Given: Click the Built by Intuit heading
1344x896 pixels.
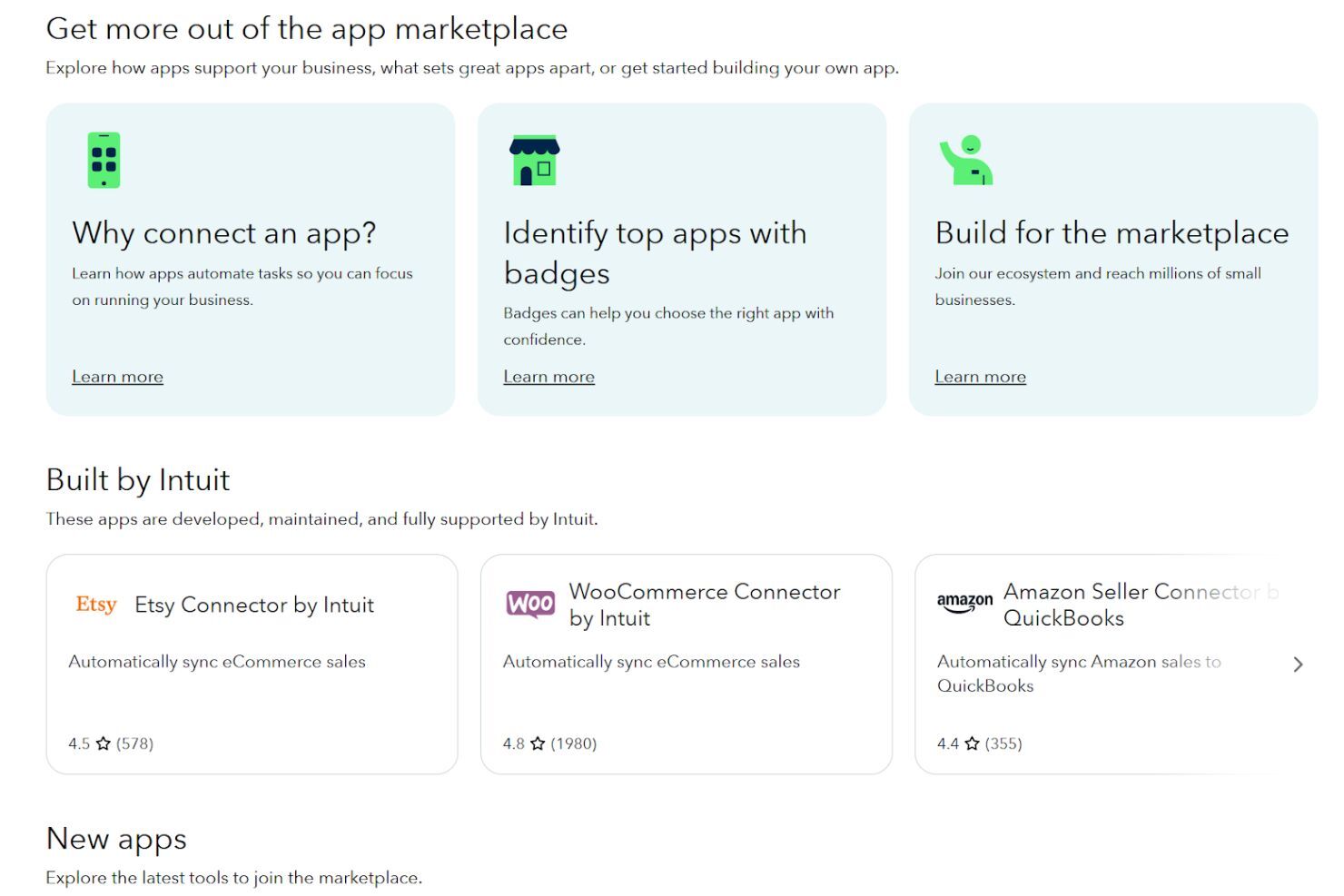Looking at the screenshot, I should pyautogui.click(x=137, y=479).
